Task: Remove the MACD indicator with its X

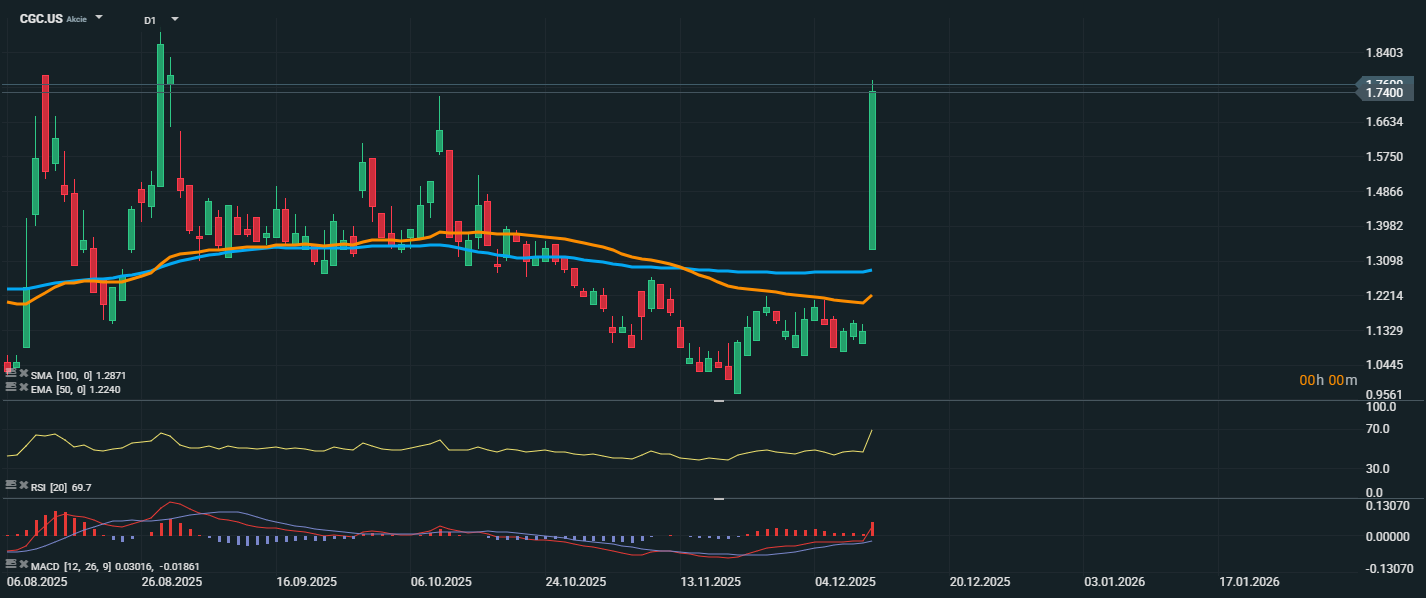Action: coord(23,564)
